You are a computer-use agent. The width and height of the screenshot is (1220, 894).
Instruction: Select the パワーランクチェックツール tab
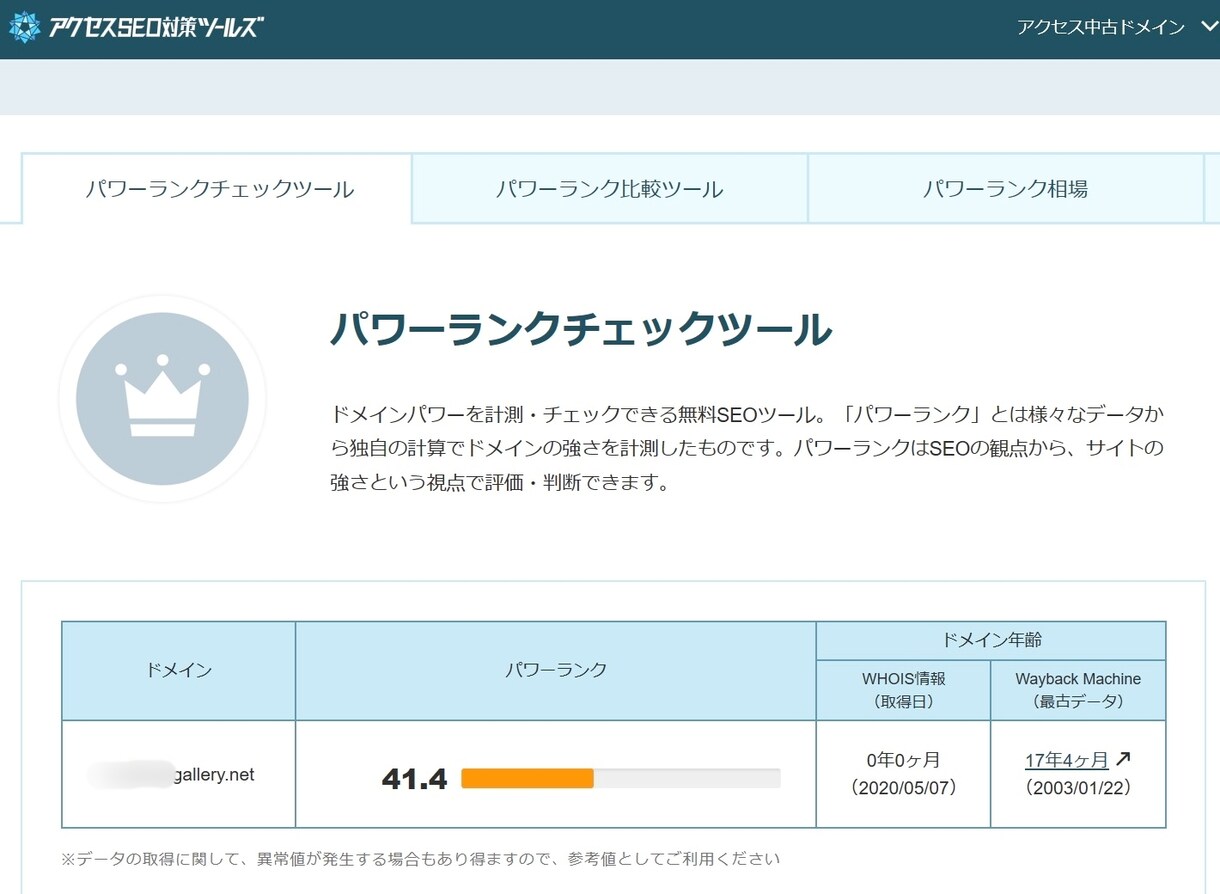[217, 189]
